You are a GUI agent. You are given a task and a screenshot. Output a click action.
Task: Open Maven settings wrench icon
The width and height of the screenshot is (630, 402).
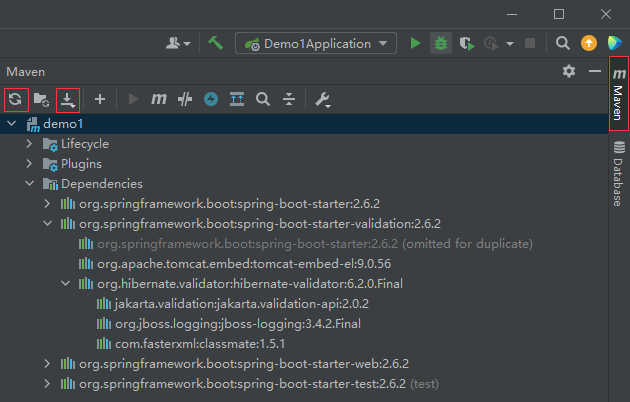(x=323, y=100)
